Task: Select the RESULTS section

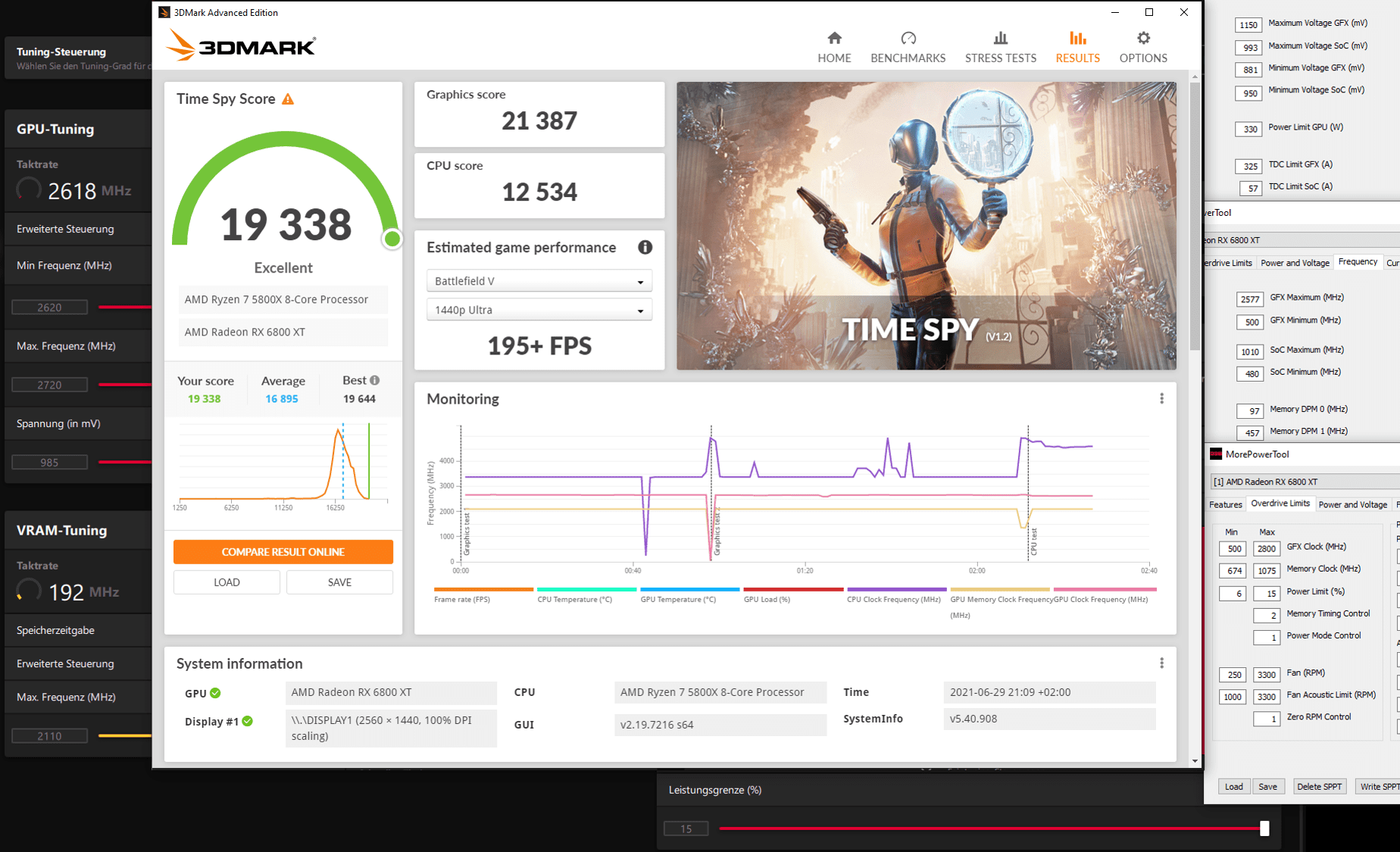Action: click(x=1077, y=47)
